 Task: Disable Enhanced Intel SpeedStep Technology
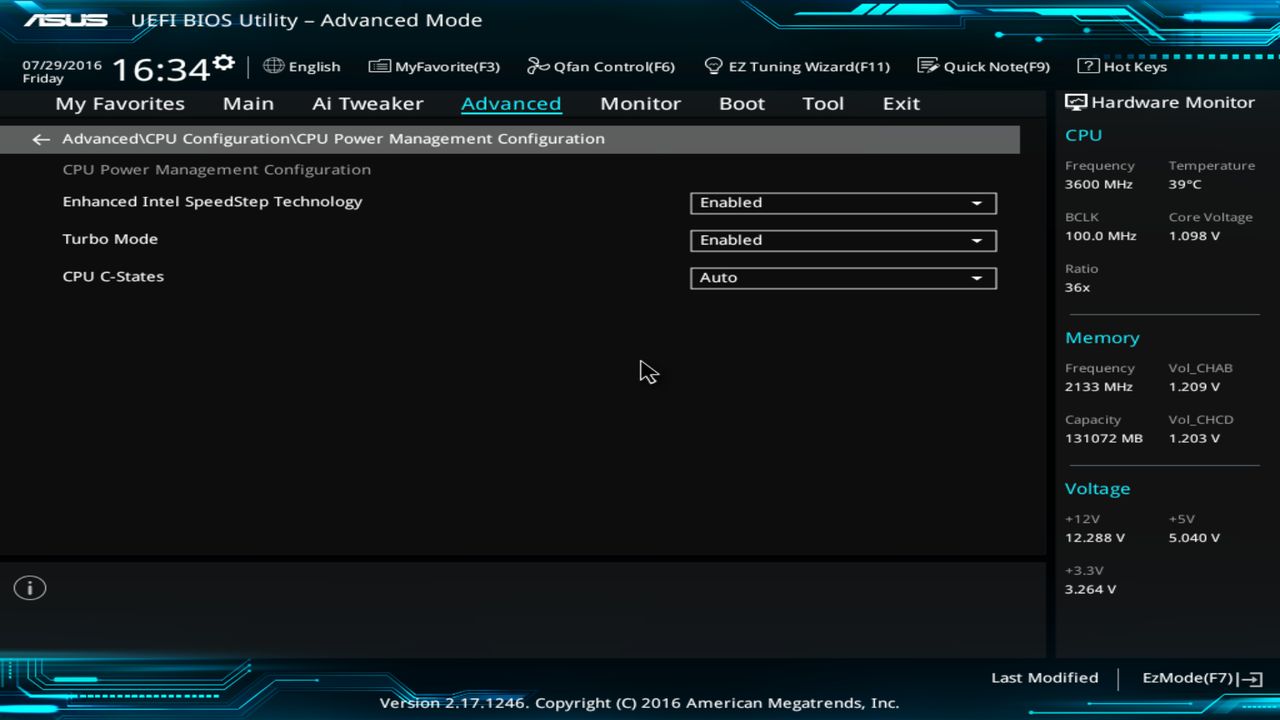842,203
